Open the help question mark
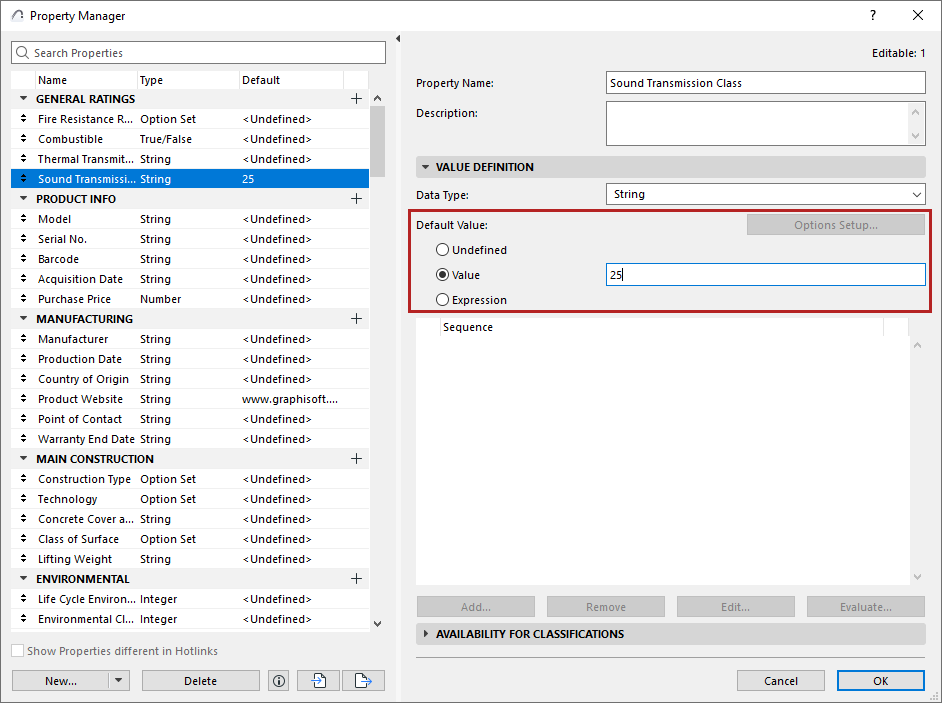 [x=873, y=16]
